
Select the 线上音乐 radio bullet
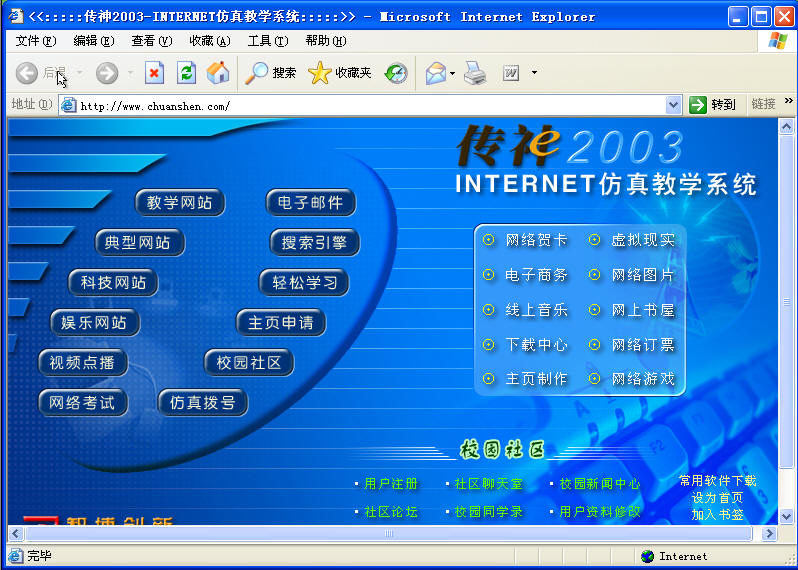coord(488,310)
